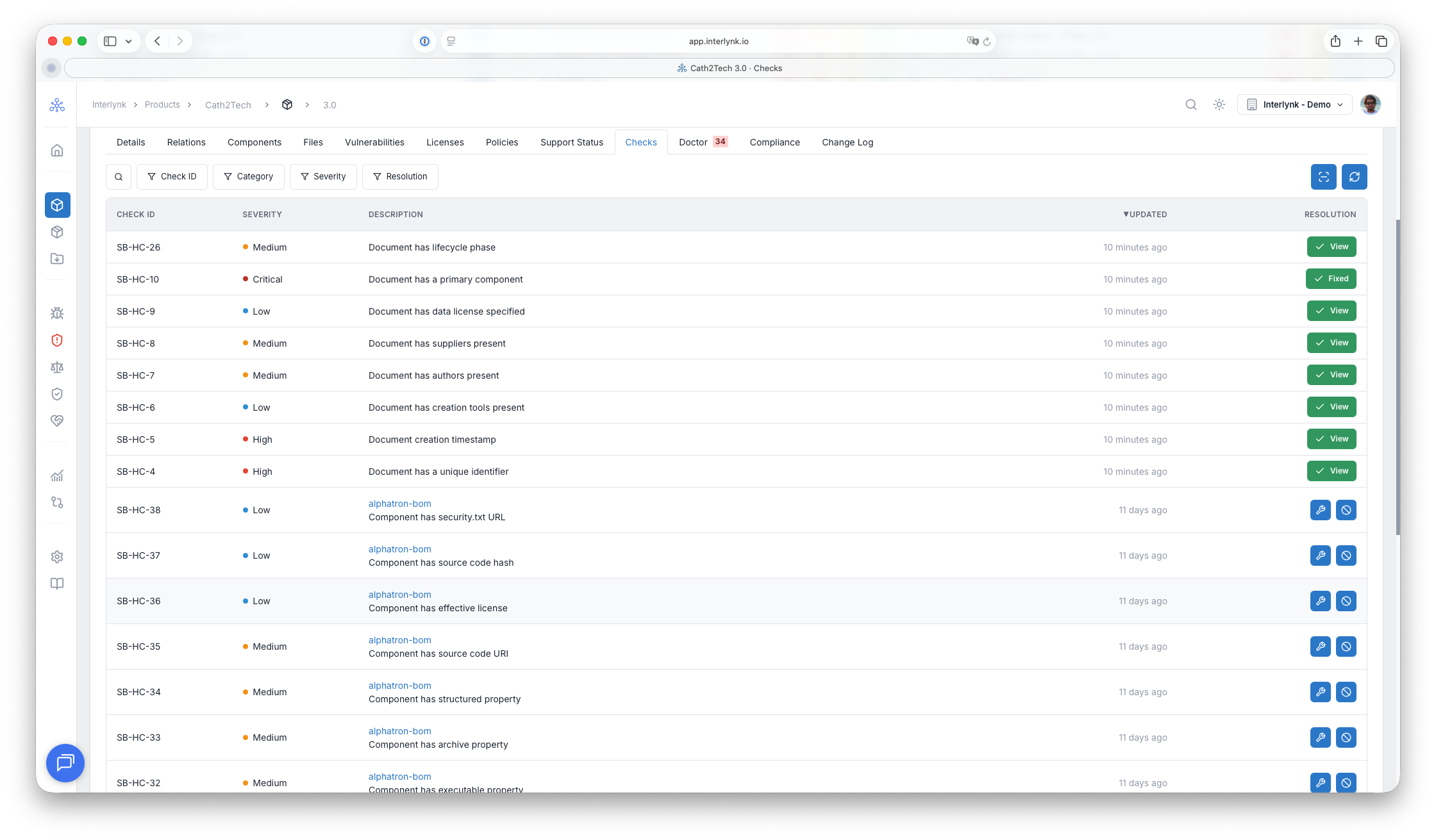Image resolution: width=1436 pixels, height=840 pixels.
Task: Open the settings gear in sidebar
Action: coord(57,557)
